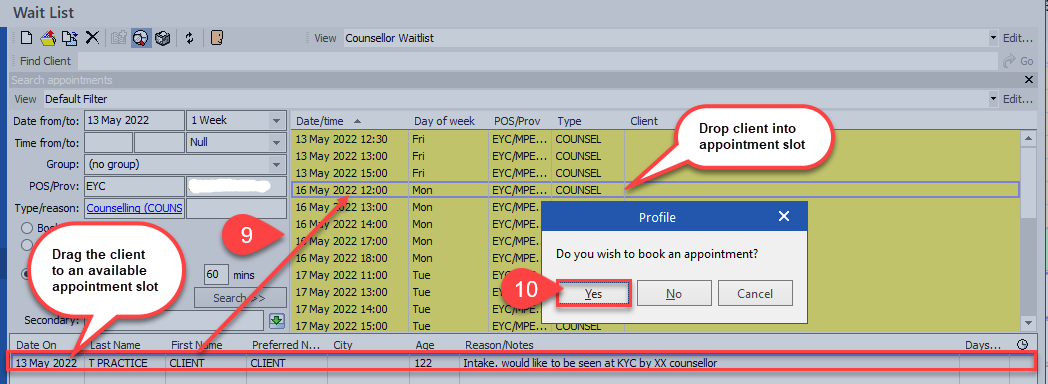
Task: Click the clock icon column header
Action: [x=1022, y=345]
